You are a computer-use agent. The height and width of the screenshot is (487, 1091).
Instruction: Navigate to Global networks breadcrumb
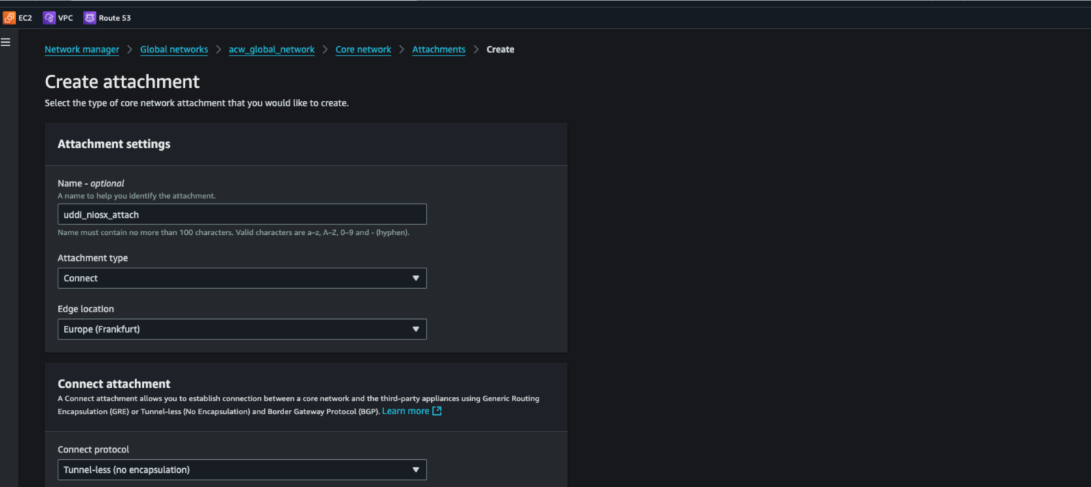tap(174, 49)
